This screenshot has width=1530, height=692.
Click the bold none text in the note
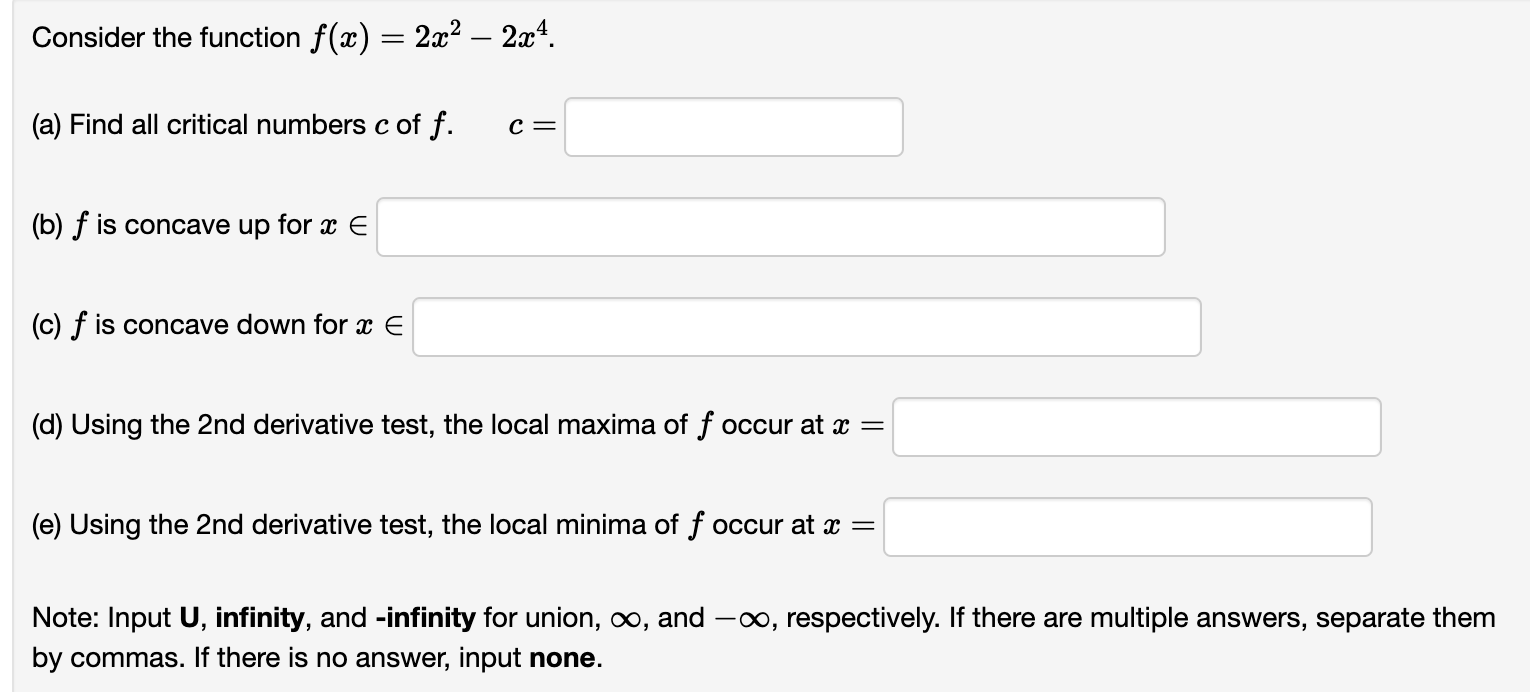(560, 657)
